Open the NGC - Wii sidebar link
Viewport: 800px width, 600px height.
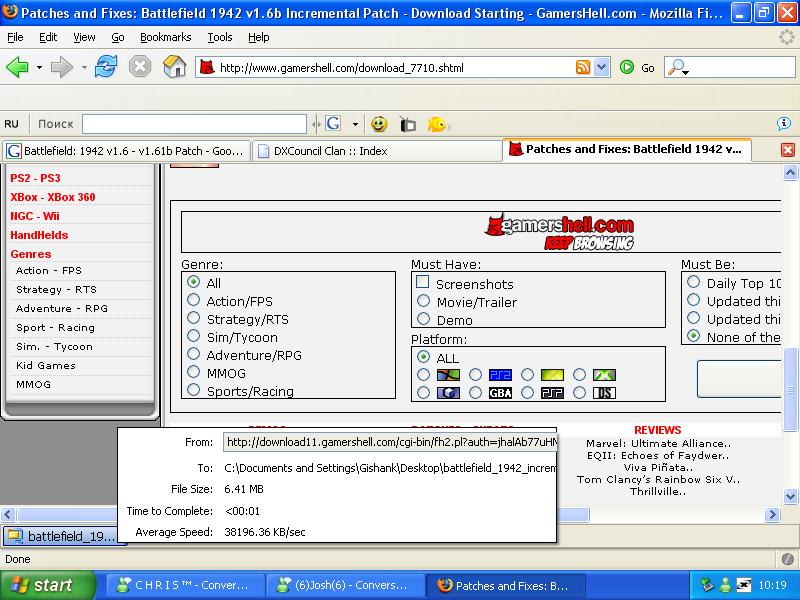coord(35,216)
